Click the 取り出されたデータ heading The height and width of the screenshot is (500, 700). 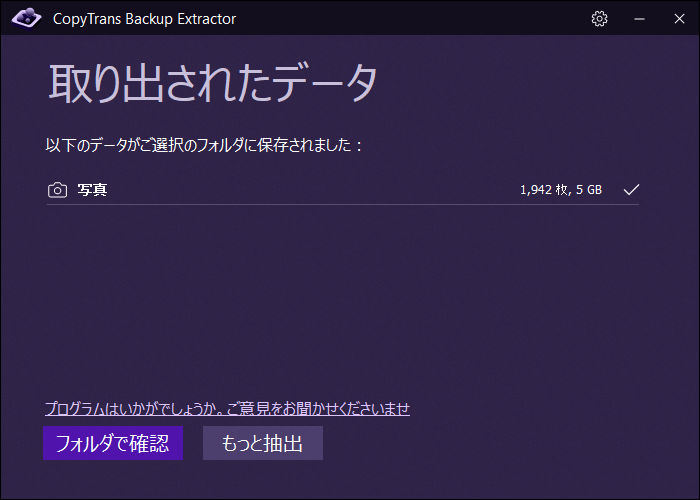(x=213, y=83)
